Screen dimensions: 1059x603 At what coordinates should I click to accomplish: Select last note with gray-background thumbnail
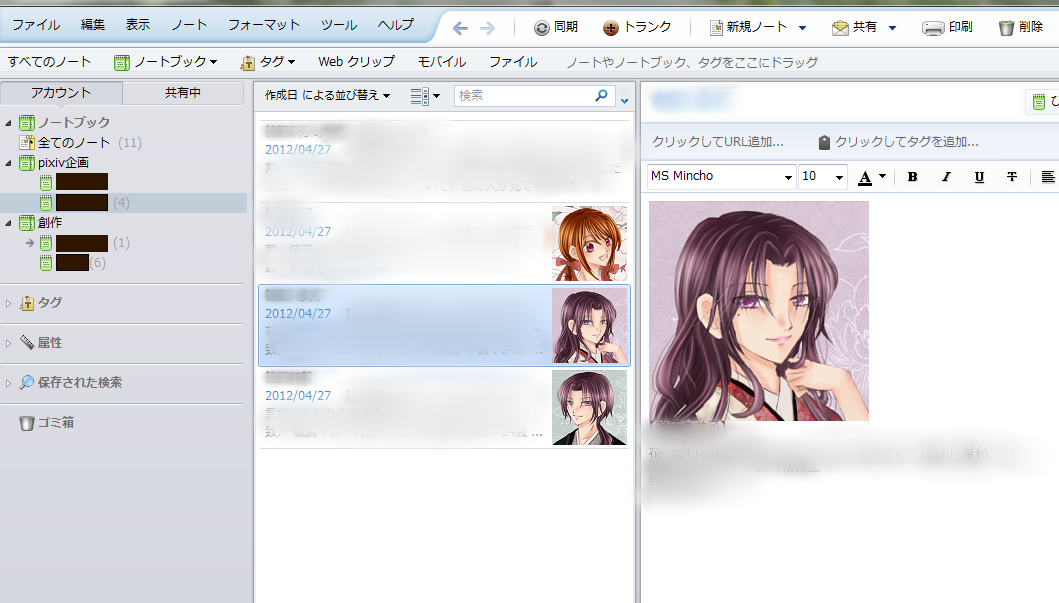(x=444, y=408)
